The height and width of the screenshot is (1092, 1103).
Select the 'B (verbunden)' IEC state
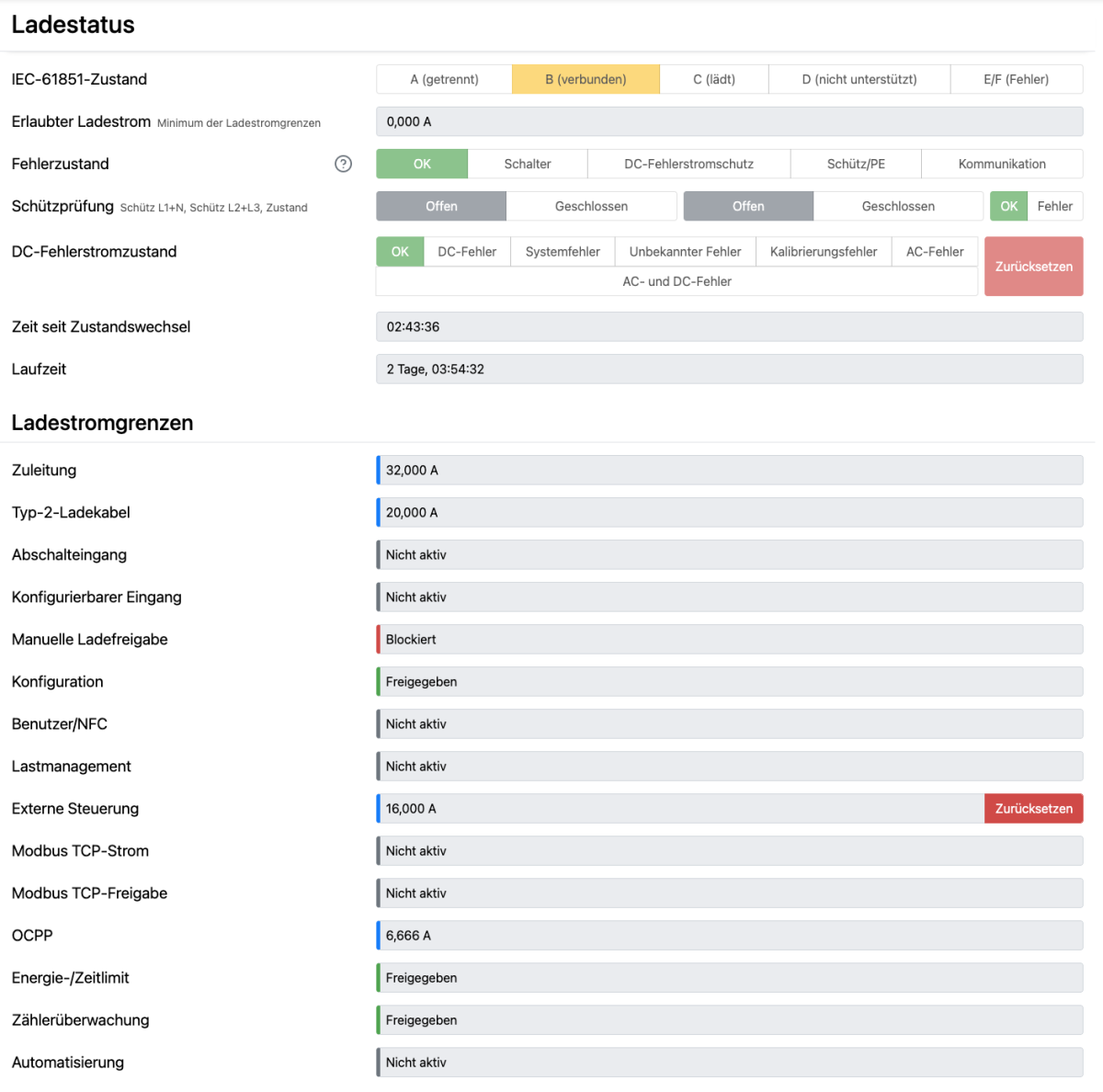coord(586,79)
